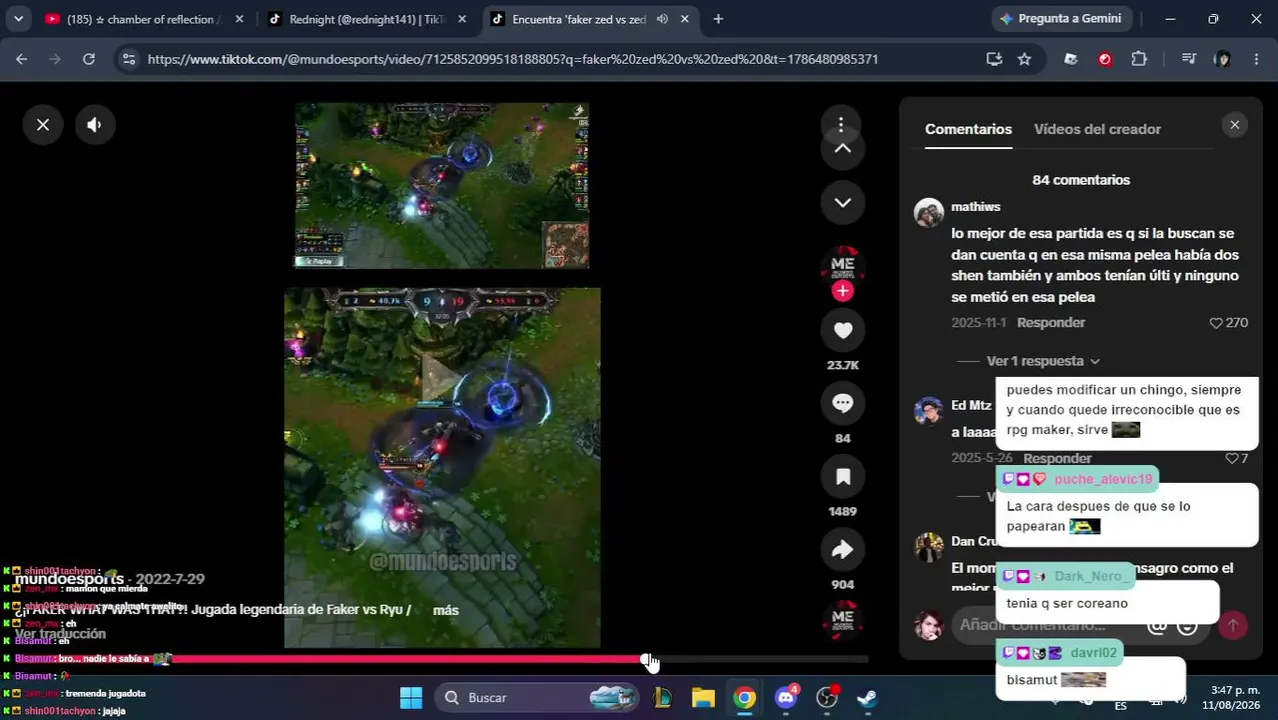Image resolution: width=1278 pixels, height=720 pixels.
Task: Go back in browser history
Action: [22, 59]
